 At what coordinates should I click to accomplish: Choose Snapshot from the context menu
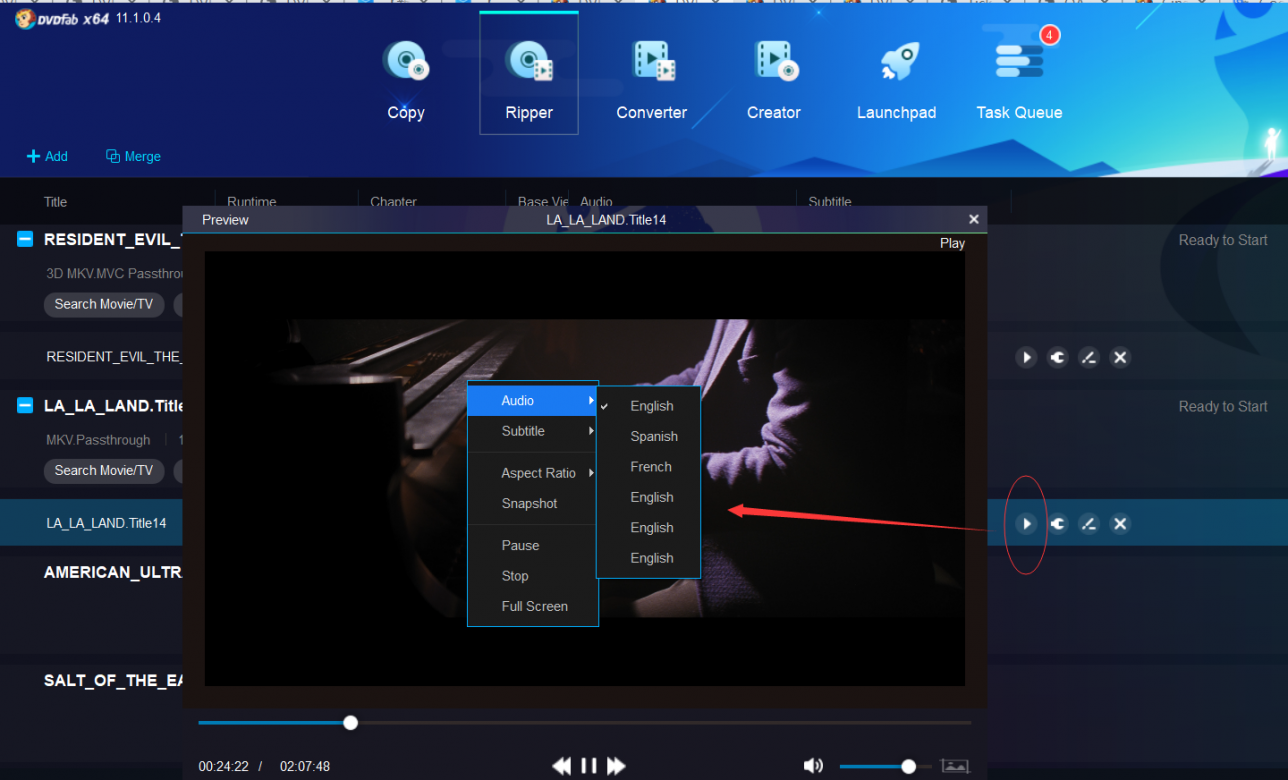(533, 503)
